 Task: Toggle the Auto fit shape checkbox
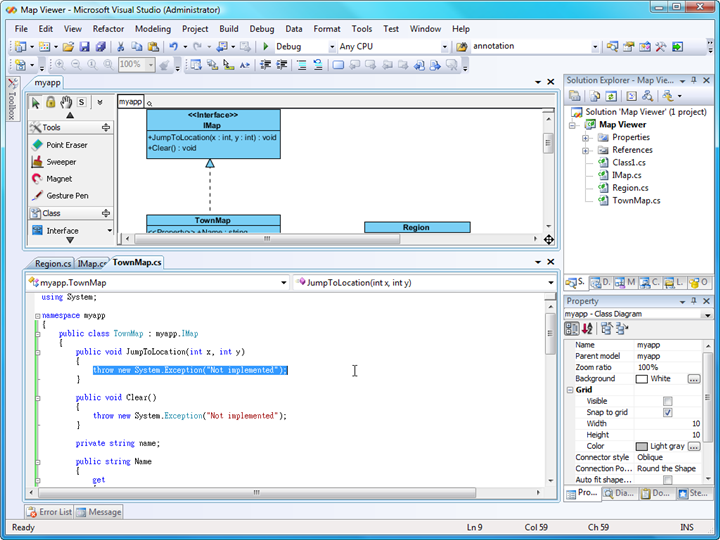(x=668, y=480)
